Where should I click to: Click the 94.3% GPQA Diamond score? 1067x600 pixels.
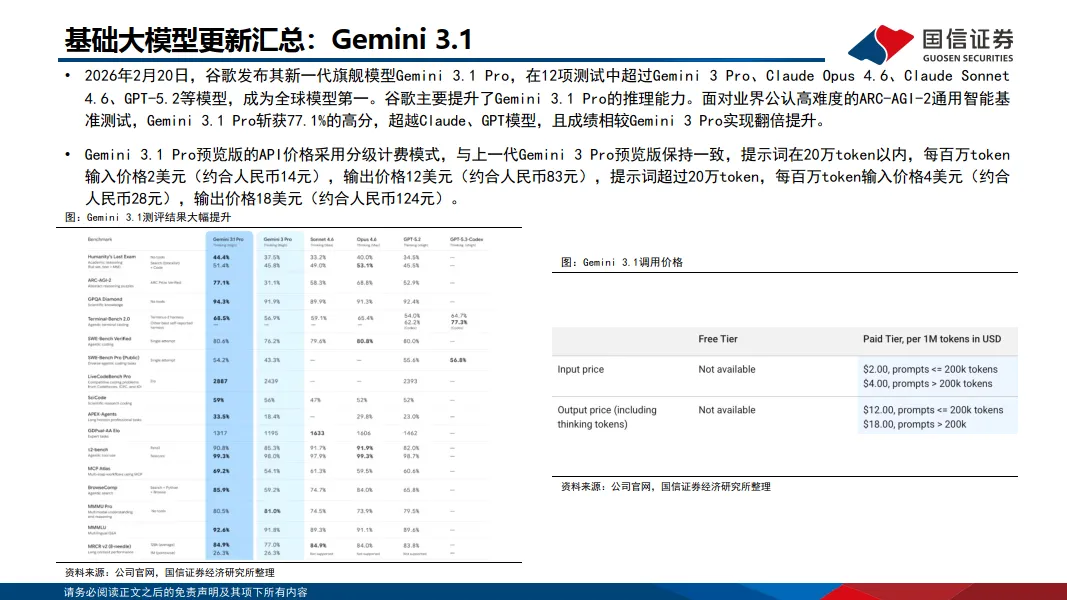point(221,301)
